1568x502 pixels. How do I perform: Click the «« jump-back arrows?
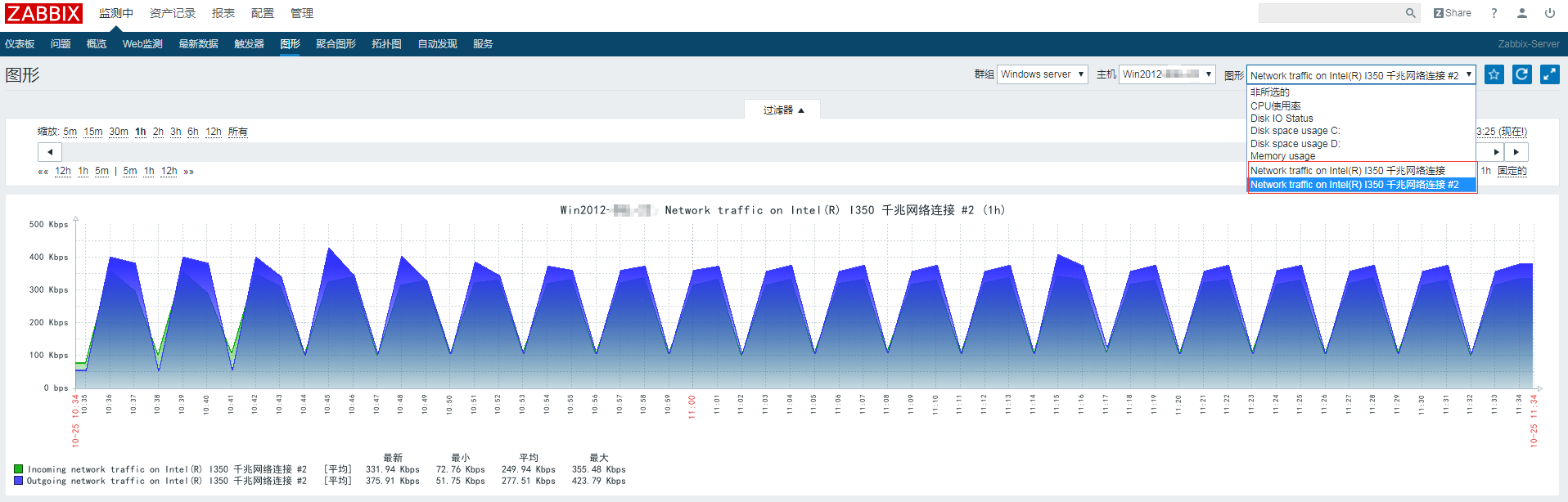[x=43, y=172]
